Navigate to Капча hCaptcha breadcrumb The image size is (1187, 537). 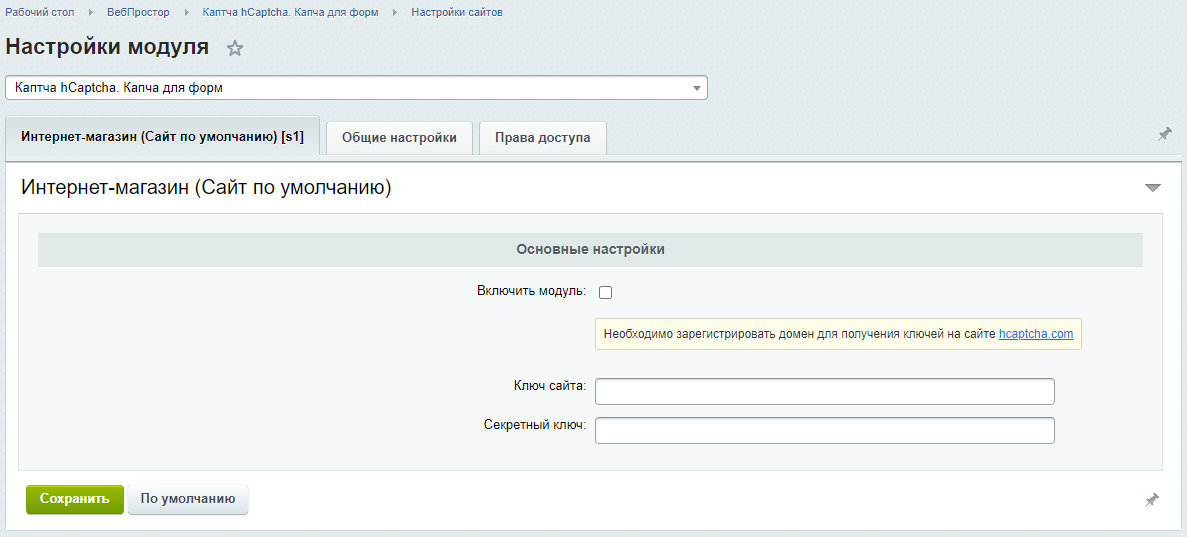(x=290, y=13)
